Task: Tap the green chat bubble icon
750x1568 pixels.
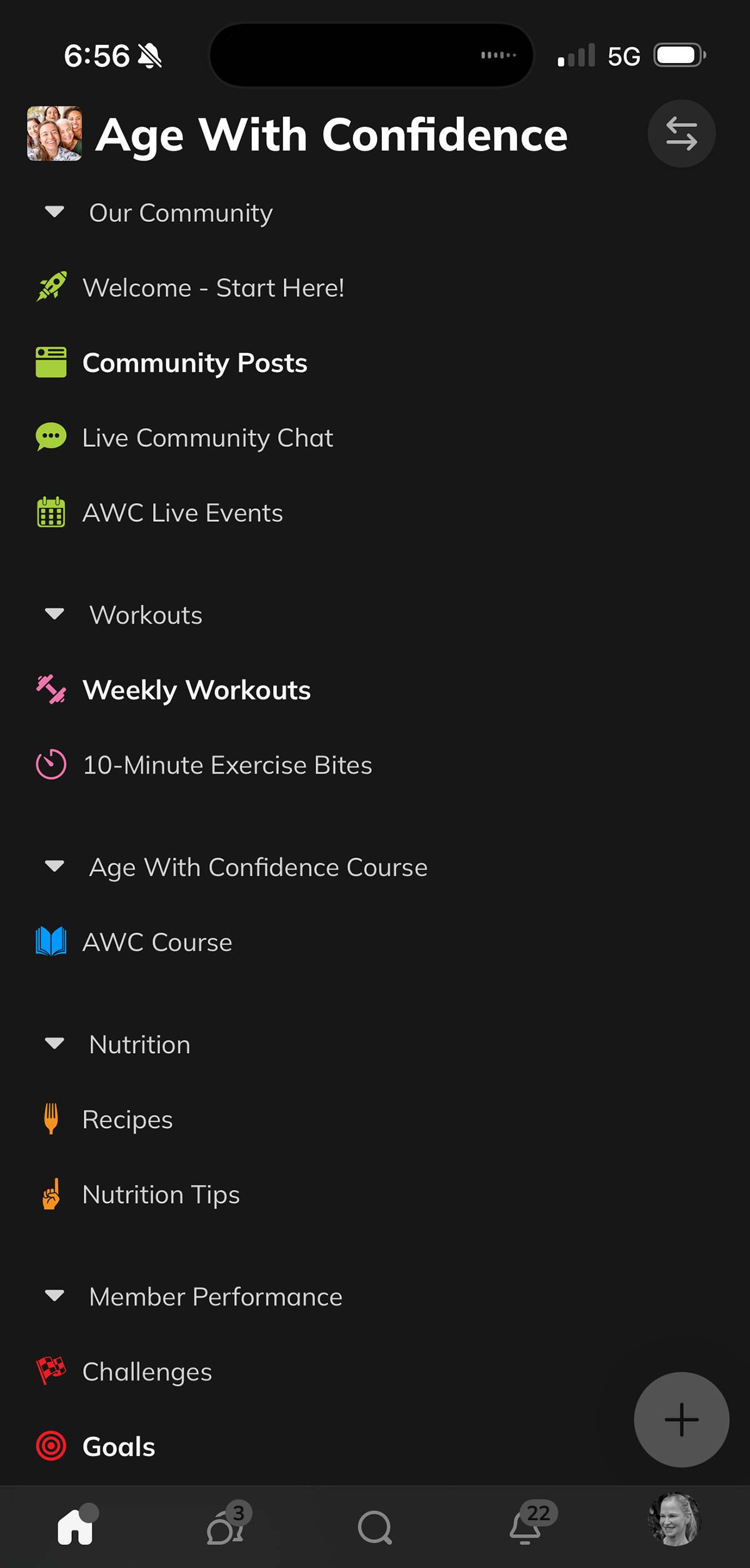Action: coord(51,437)
